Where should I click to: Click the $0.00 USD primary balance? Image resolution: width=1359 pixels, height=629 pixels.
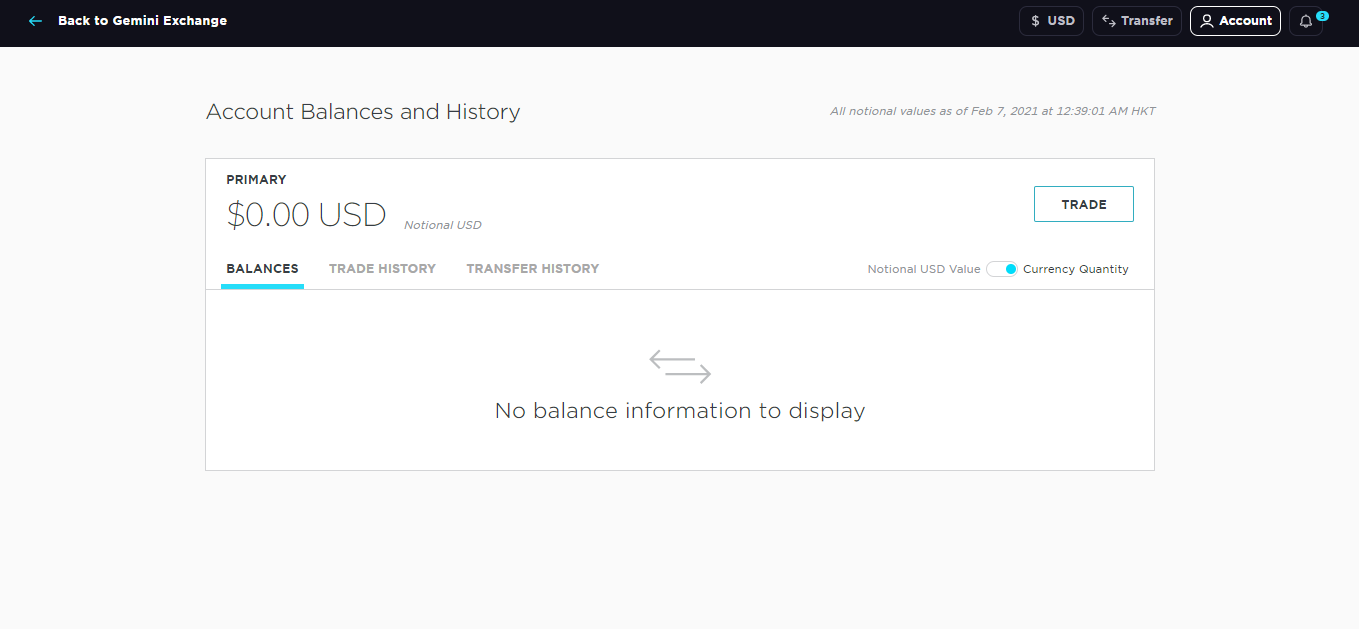tap(306, 215)
